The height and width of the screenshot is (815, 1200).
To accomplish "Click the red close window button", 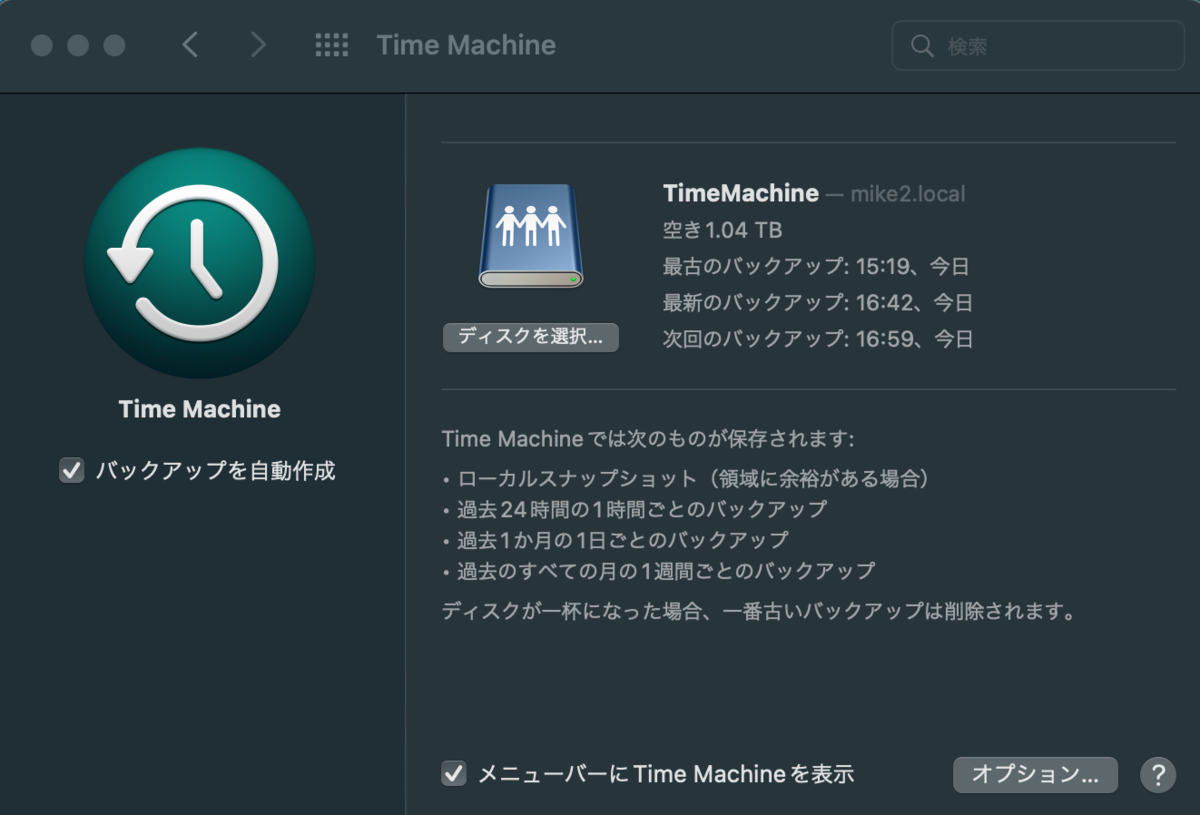I will click(42, 46).
